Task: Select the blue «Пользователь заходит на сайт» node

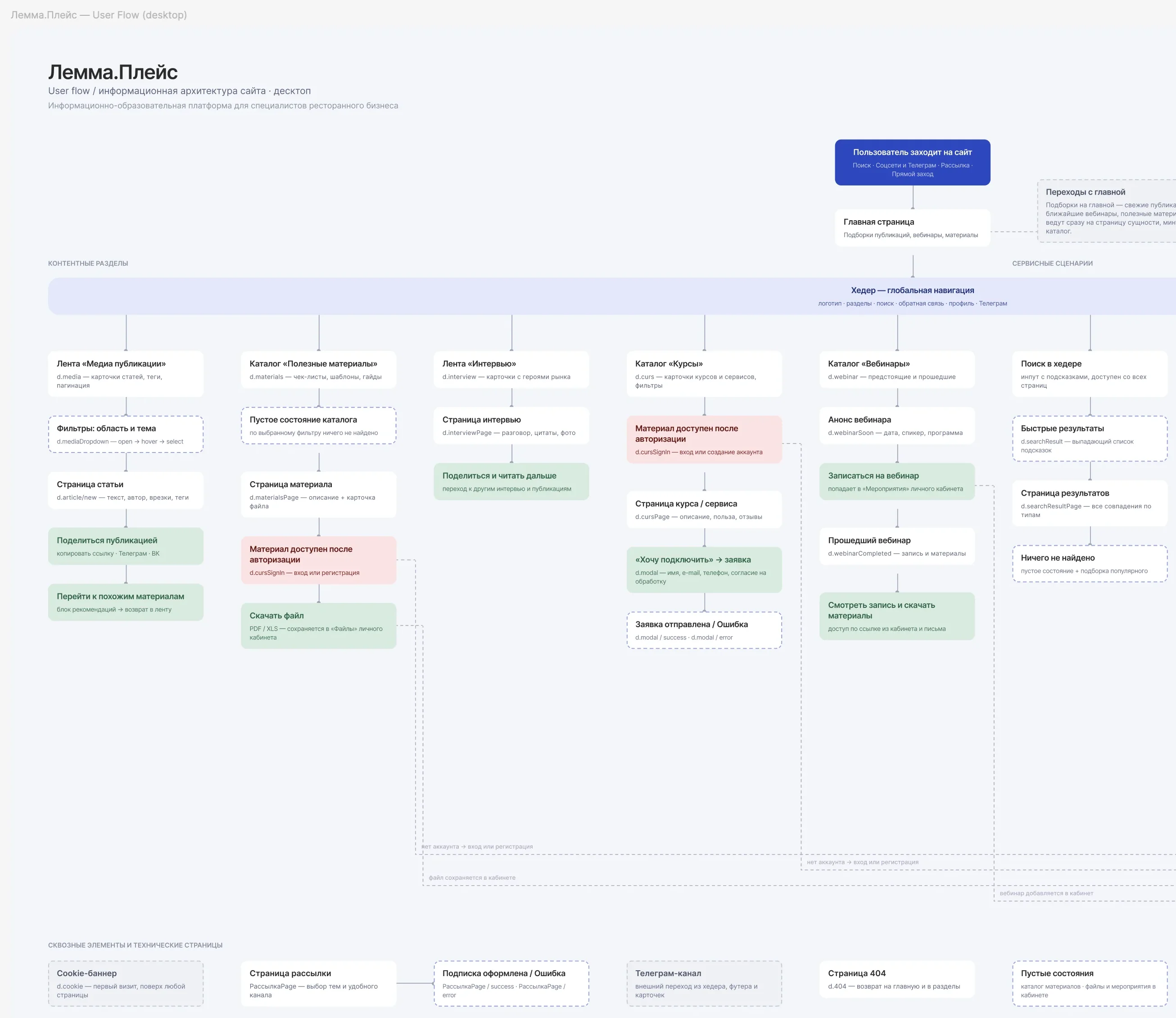Action: pyautogui.click(x=913, y=163)
